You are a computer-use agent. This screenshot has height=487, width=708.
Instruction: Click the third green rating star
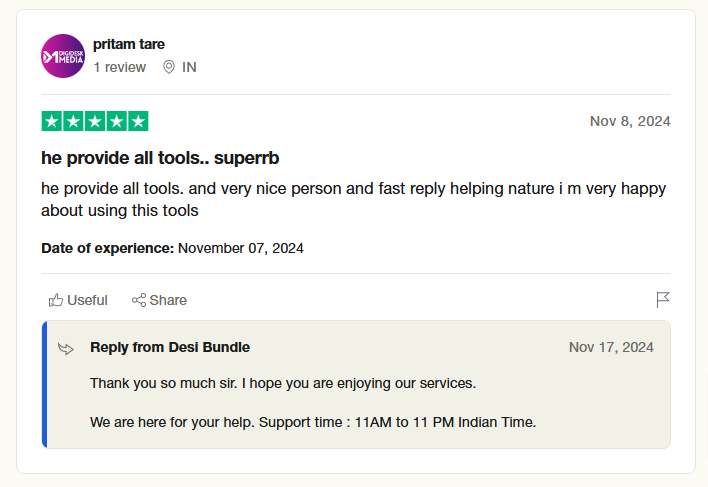pyautogui.click(x=95, y=122)
